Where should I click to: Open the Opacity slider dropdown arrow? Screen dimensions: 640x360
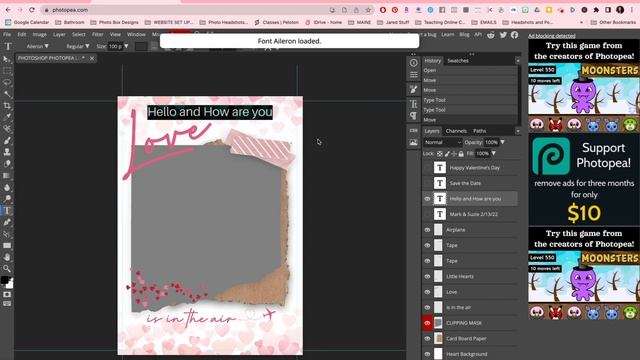click(x=502, y=142)
